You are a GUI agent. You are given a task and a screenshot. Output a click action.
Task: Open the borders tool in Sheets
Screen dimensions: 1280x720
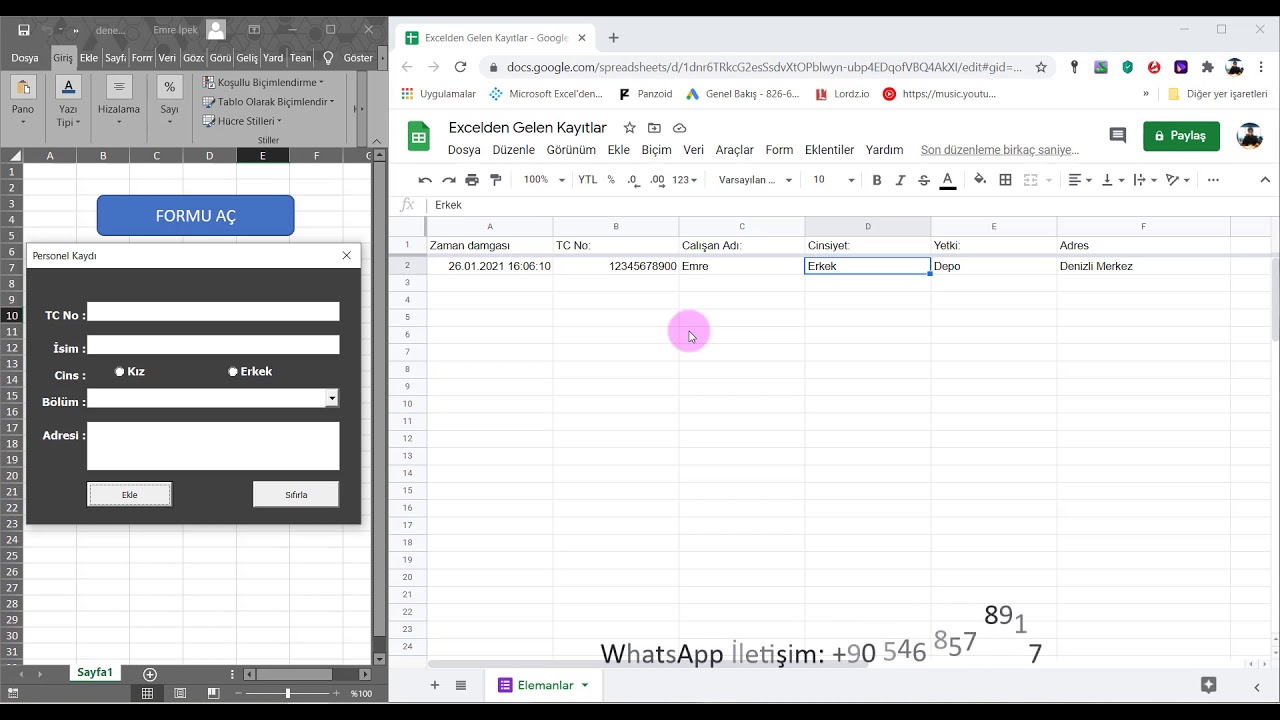pos(1005,180)
